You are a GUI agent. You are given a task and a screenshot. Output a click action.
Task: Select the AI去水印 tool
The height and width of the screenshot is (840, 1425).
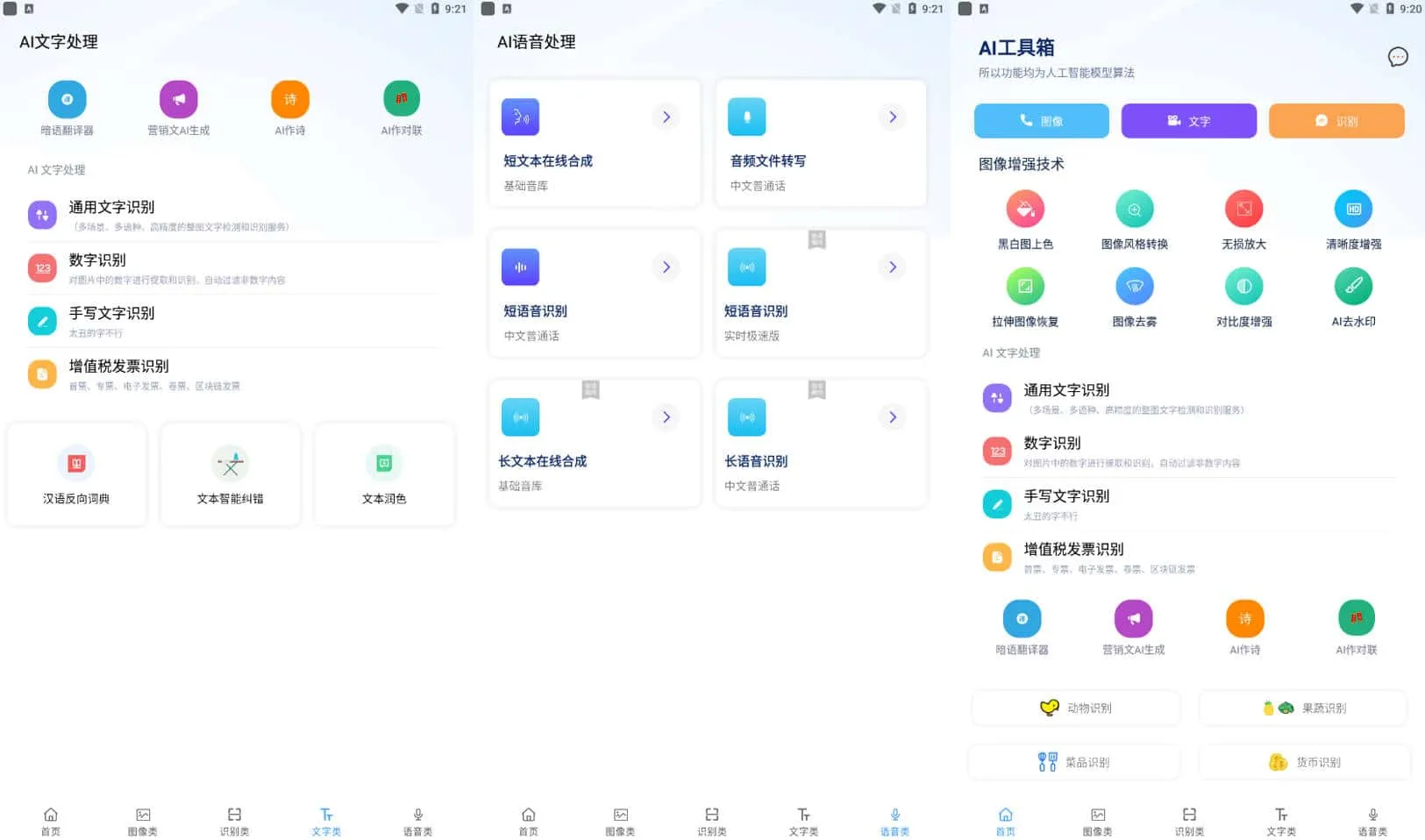(1352, 295)
